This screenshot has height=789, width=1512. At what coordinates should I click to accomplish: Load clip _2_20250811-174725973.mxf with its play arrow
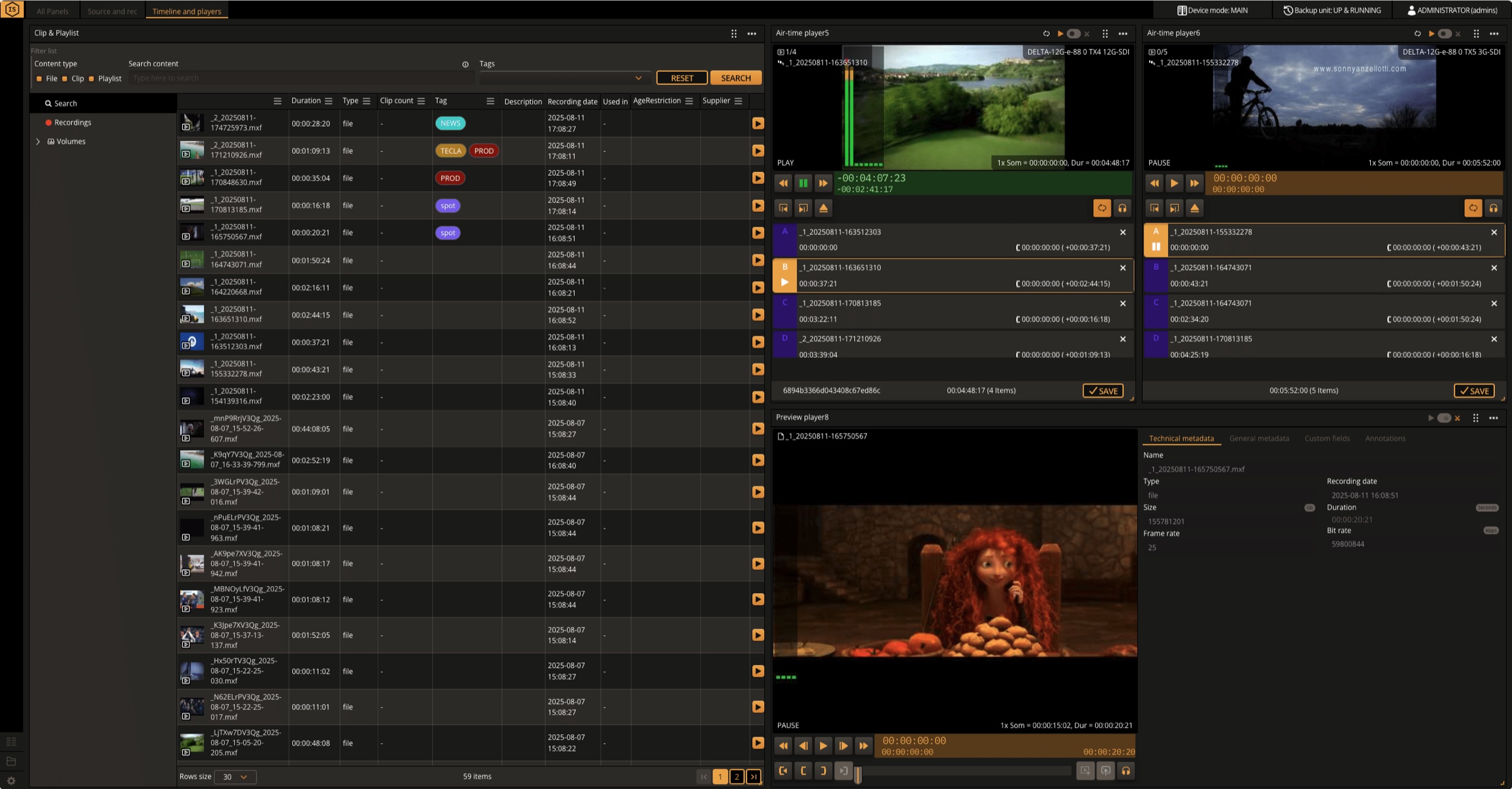click(x=758, y=124)
